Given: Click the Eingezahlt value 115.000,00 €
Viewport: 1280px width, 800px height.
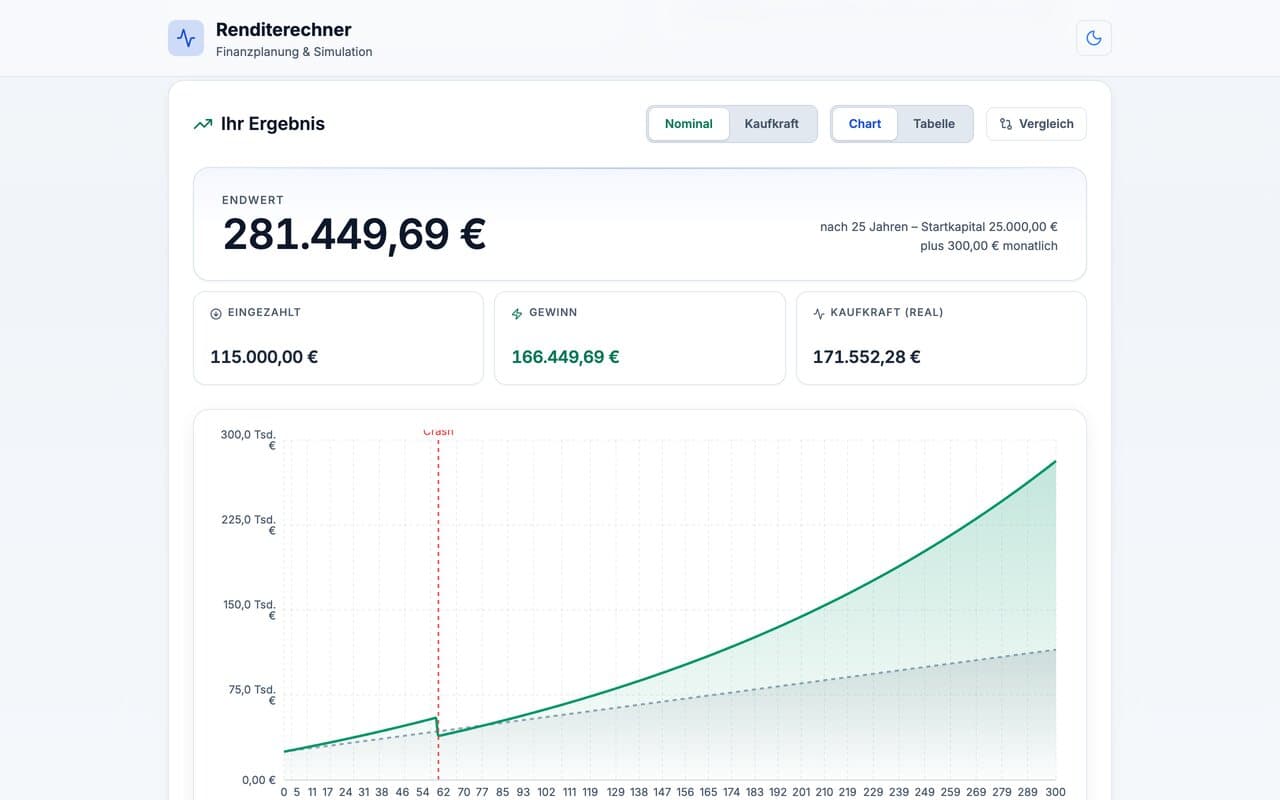Looking at the screenshot, I should (264, 356).
